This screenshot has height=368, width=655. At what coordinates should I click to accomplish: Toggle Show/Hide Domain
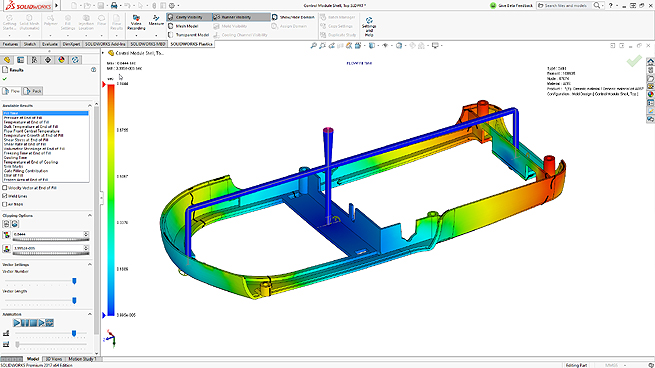[293, 17]
